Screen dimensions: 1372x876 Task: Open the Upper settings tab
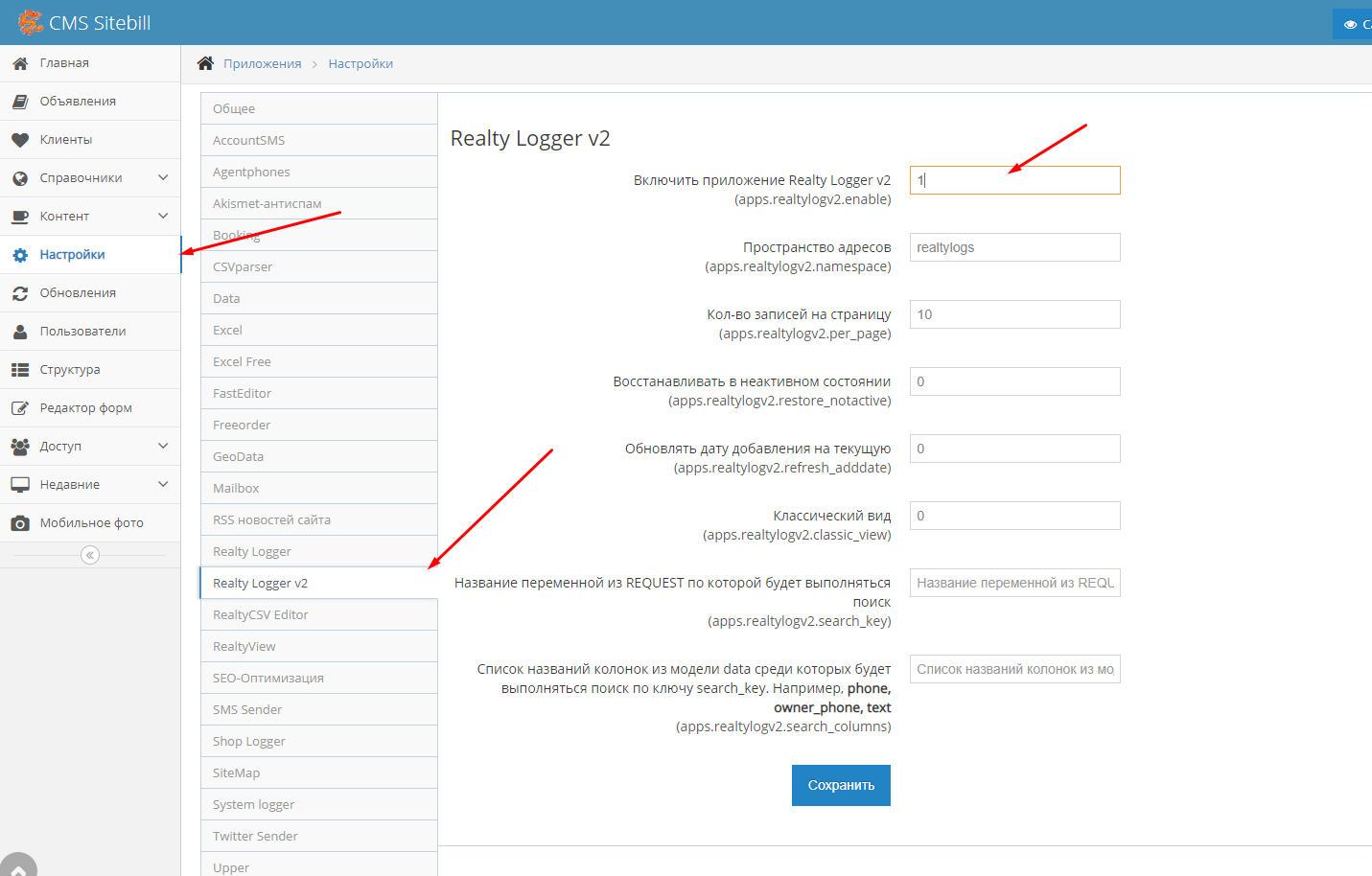pyautogui.click(x=319, y=864)
